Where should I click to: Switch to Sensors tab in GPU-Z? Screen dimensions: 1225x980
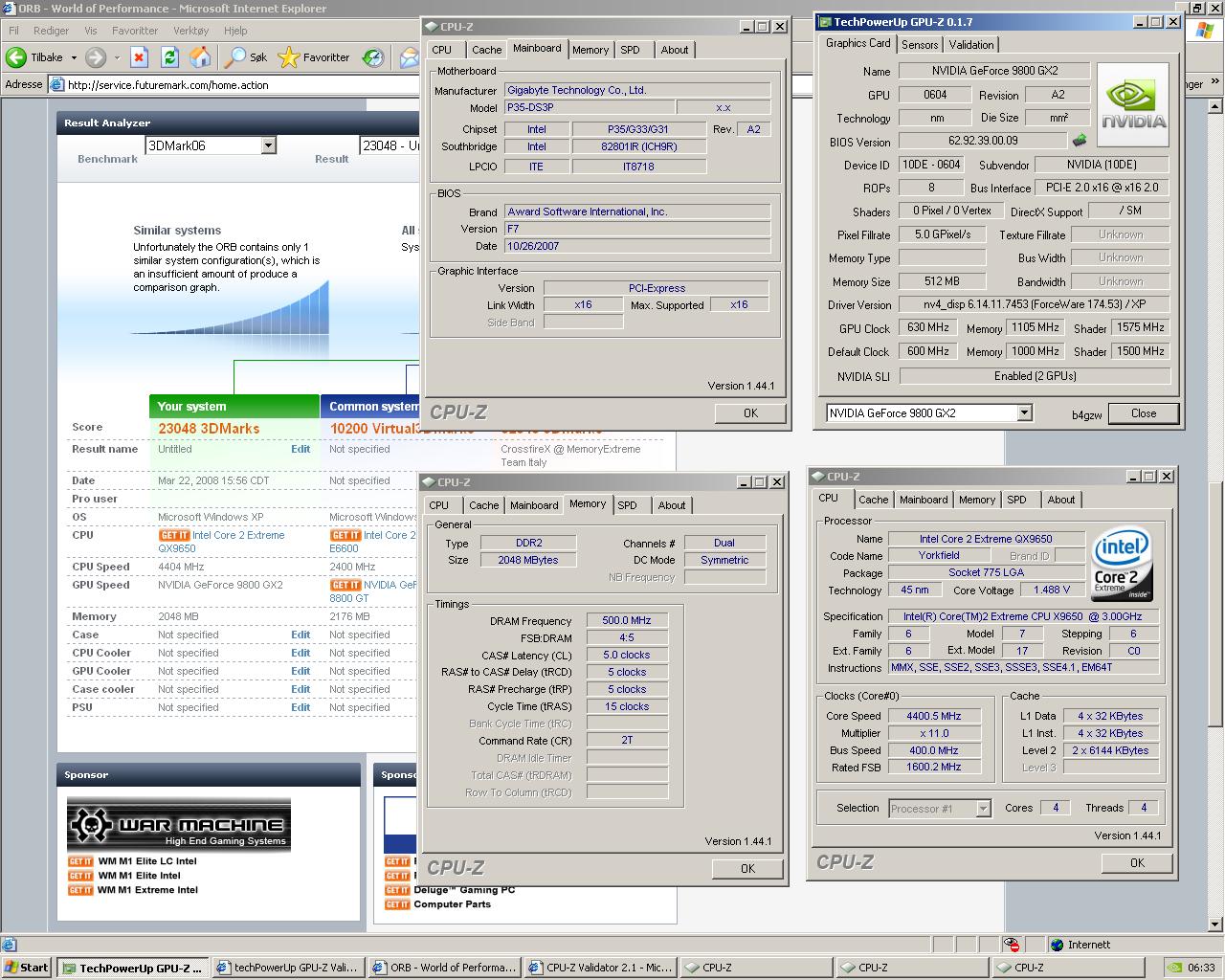coord(920,45)
